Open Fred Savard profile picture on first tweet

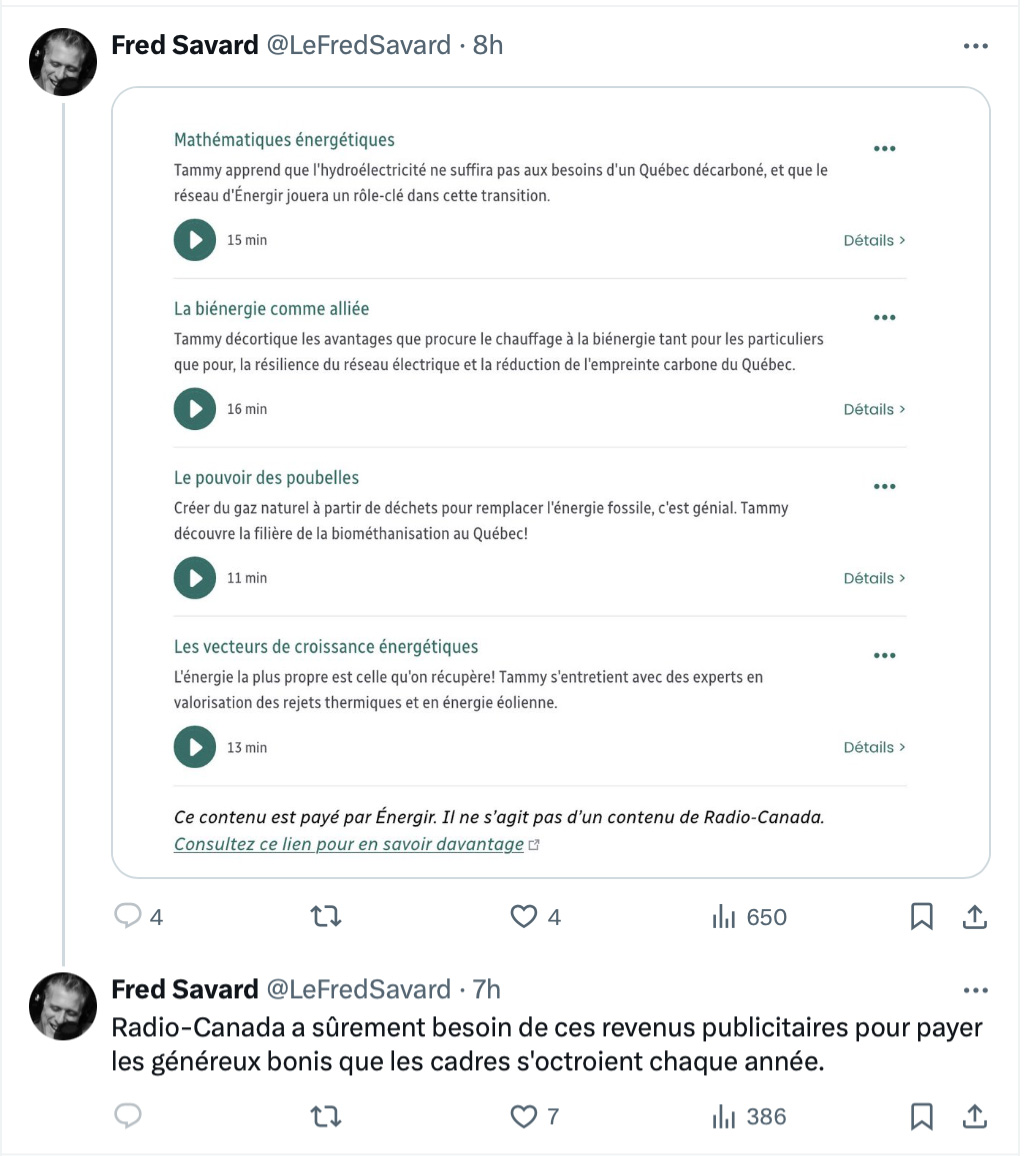[63, 62]
